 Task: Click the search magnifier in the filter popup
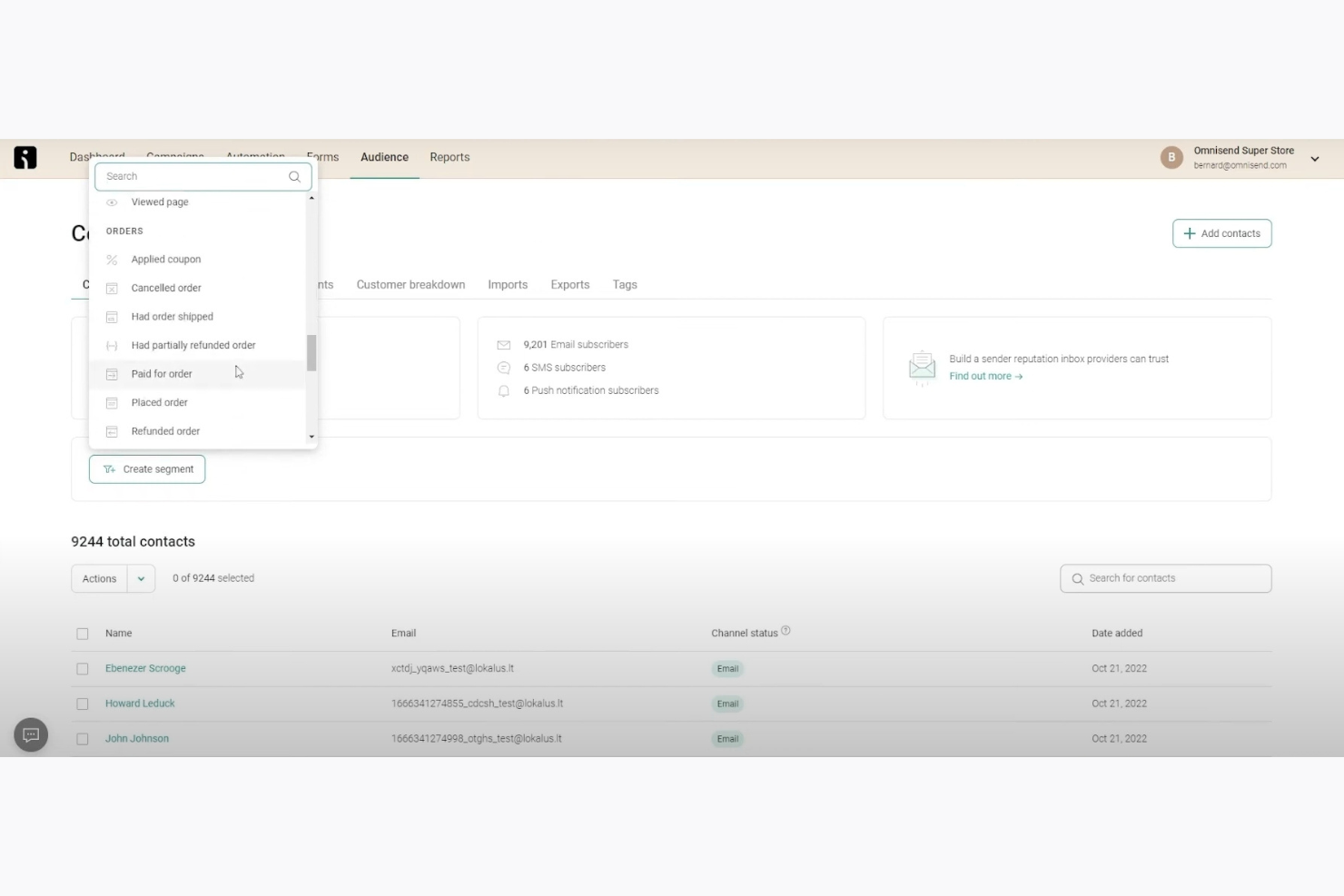(294, 176)
